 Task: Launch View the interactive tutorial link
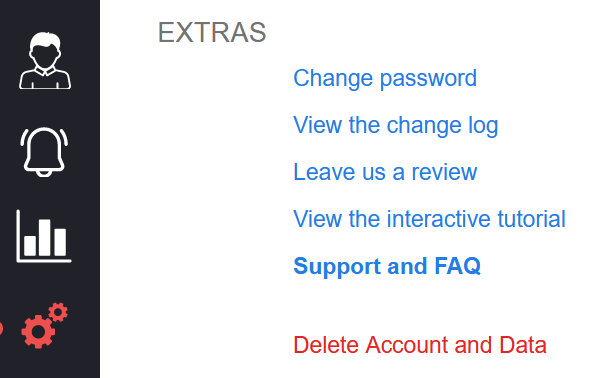point(429,219)
